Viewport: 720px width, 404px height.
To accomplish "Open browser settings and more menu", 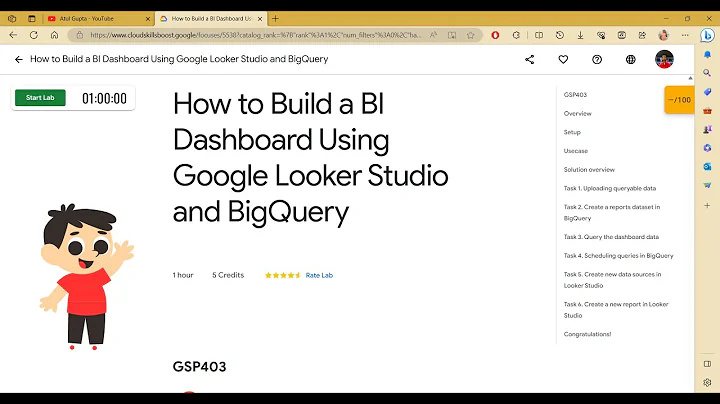I will point(685,35).
